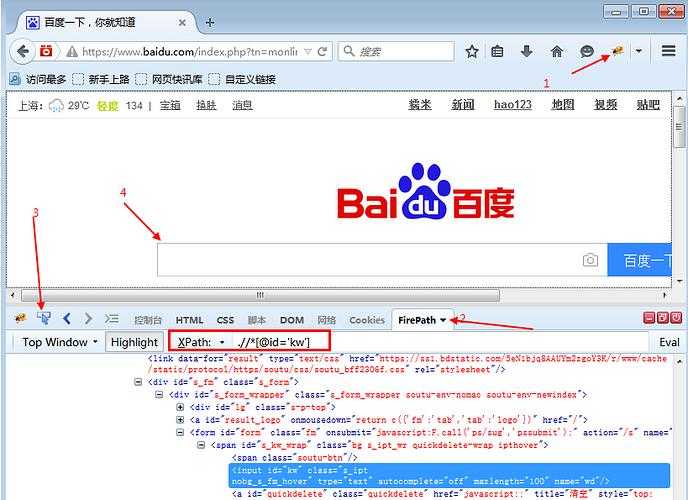
Task: Click Firebug panel back arrow
Action: (x=67, y=319)
